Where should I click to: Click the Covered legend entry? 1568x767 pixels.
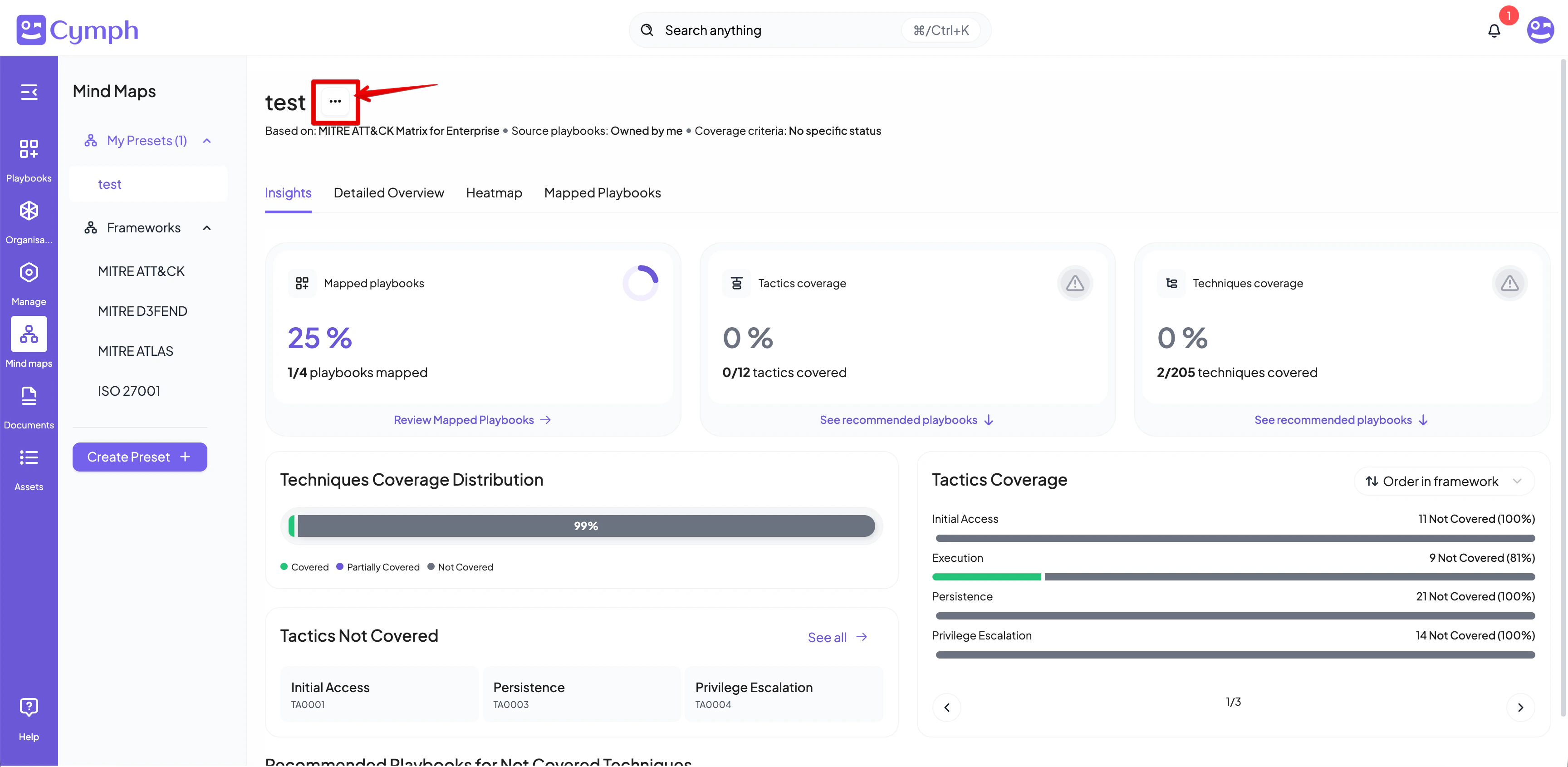[x=304, y=567]
